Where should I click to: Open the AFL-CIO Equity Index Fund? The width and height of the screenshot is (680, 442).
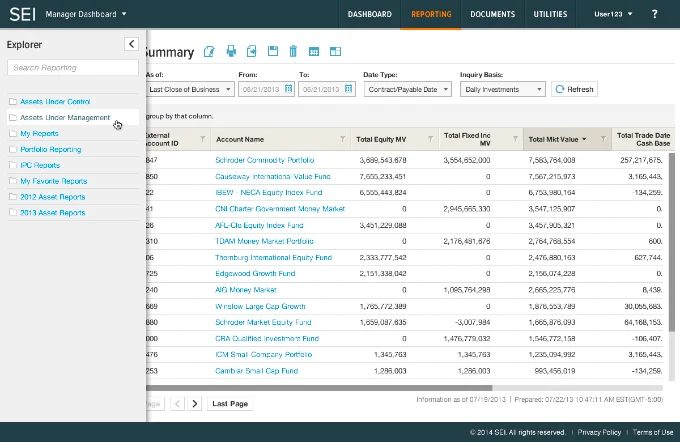click(x=259, y=225)
